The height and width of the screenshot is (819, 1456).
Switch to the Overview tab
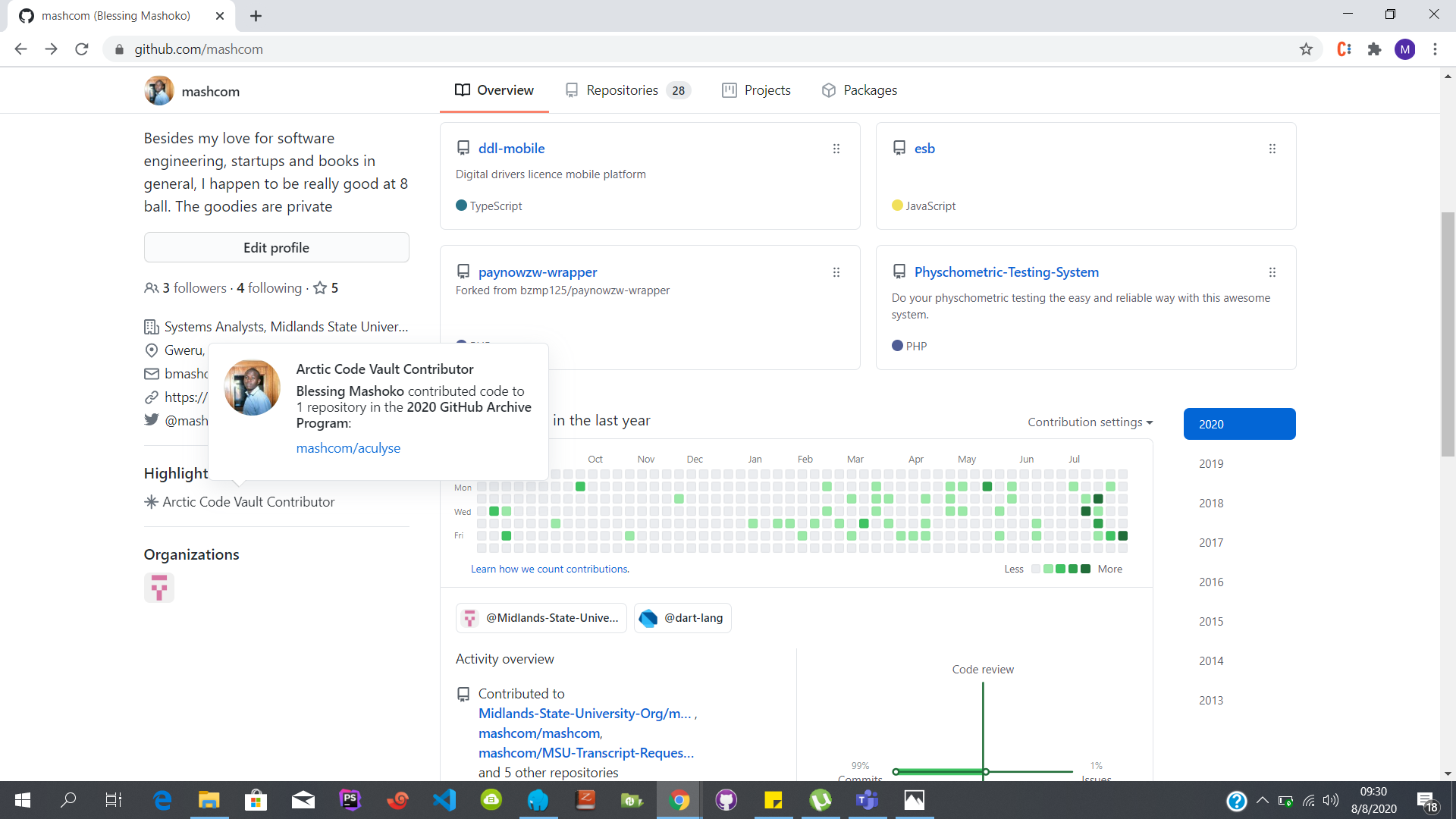coord(494,90)
